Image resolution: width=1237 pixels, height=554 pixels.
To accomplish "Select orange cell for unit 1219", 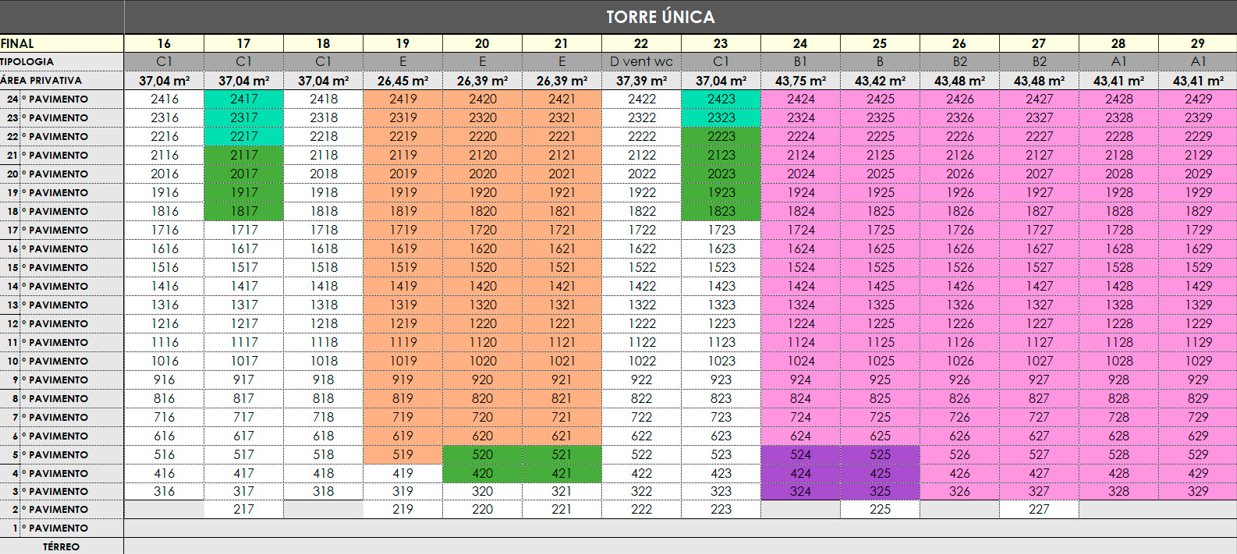I will point(402,324).
